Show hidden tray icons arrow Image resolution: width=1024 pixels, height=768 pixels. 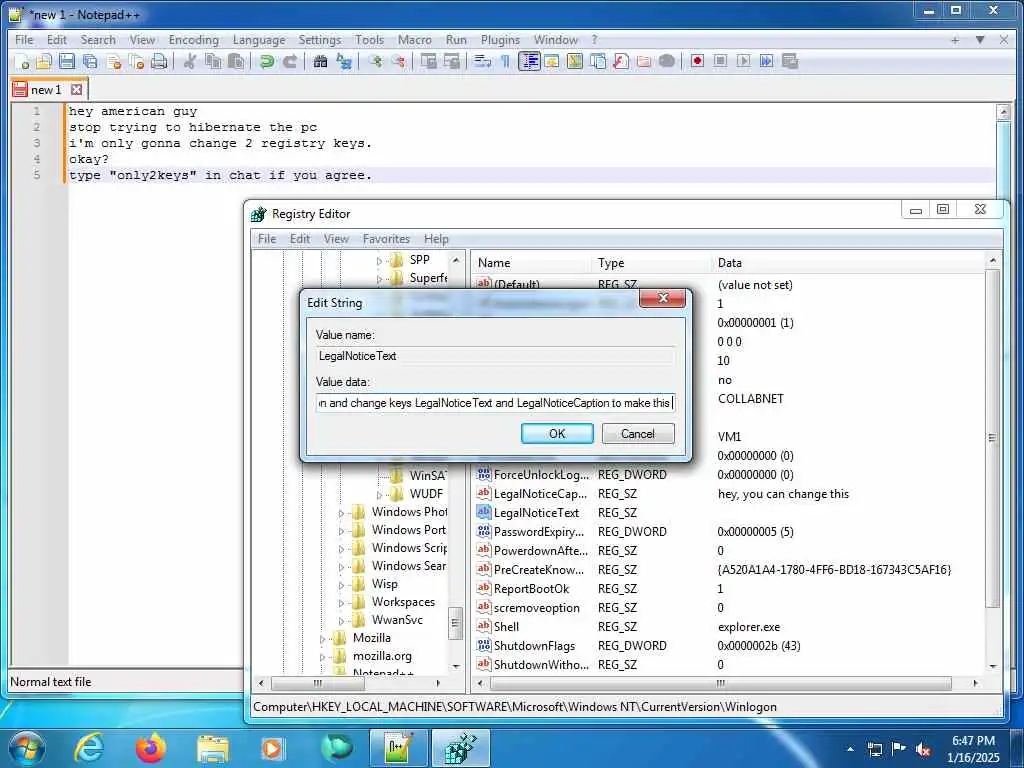click(850, 749)
